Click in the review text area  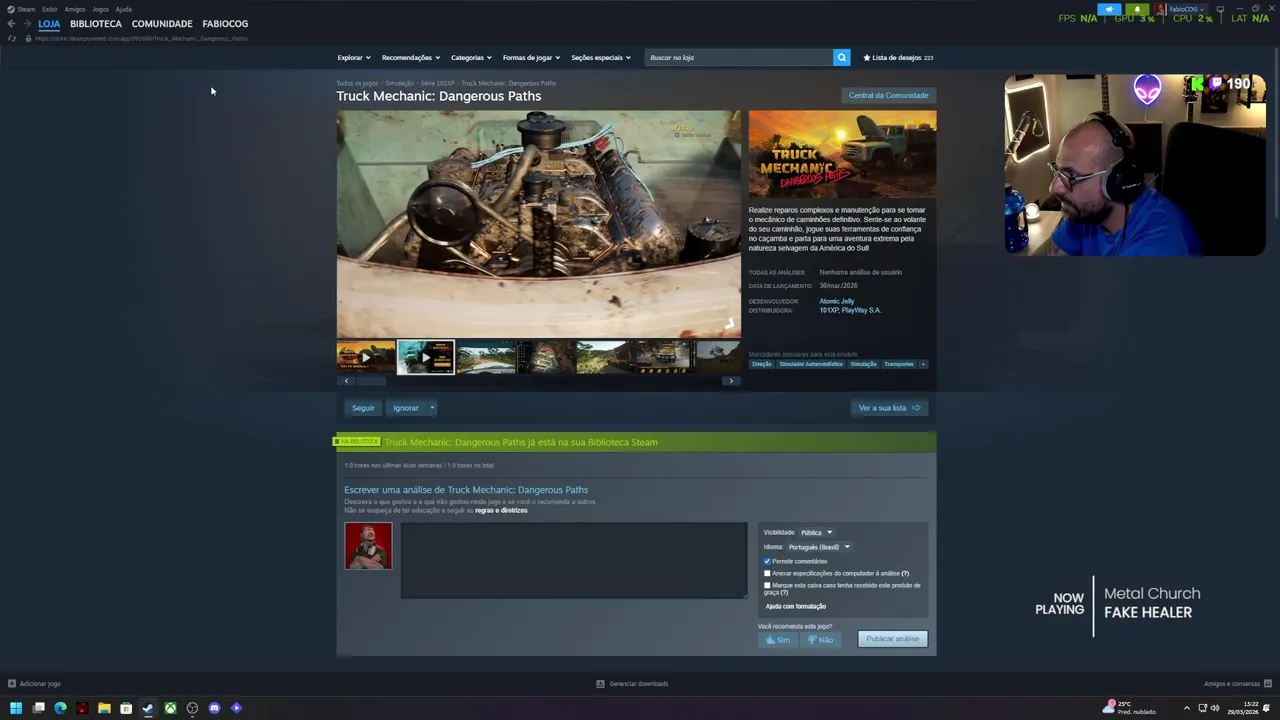573,560
